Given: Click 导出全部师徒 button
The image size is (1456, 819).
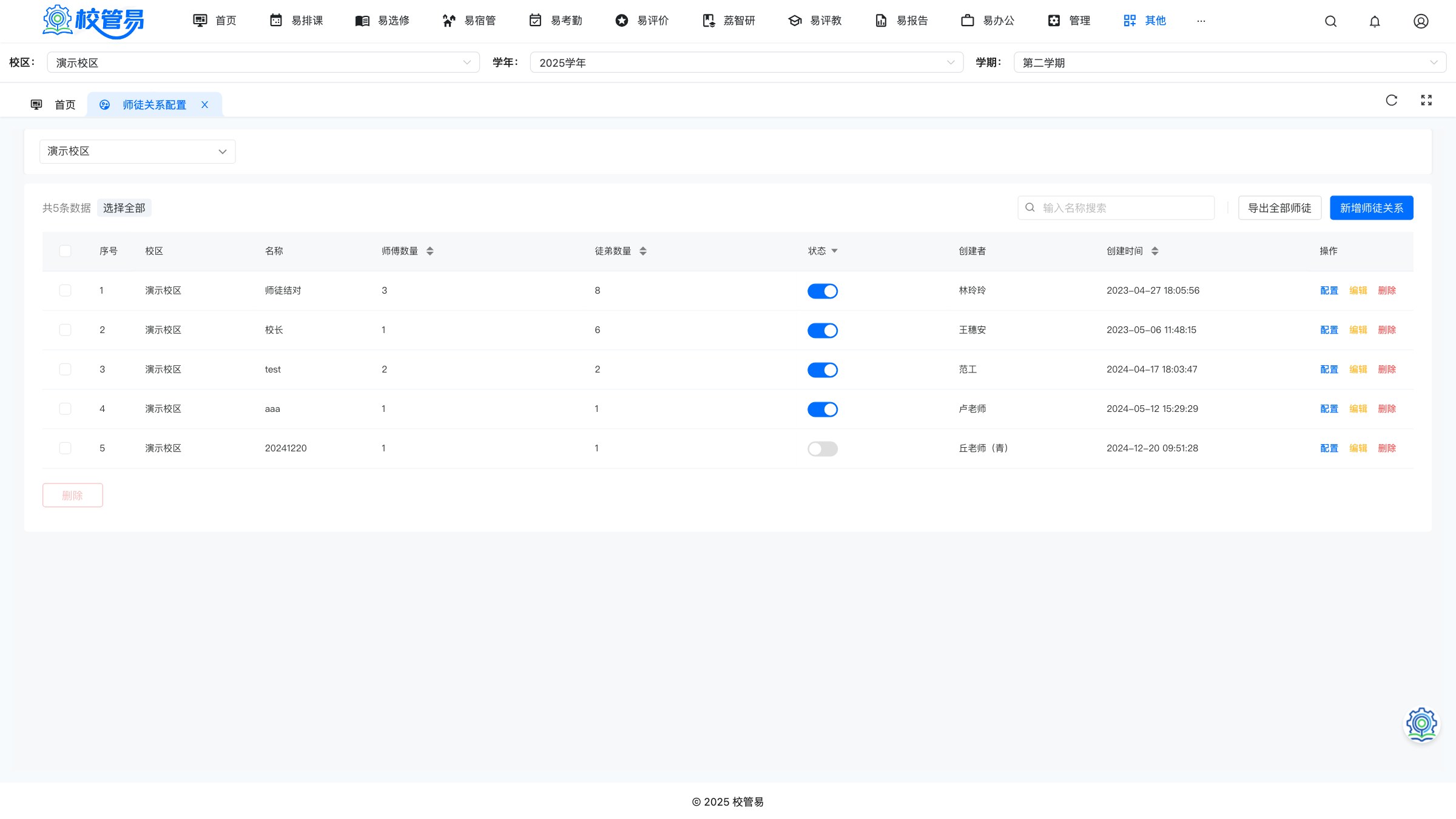Looking at the screenshot, I should pyautogui.click(x=1279, y=208).
